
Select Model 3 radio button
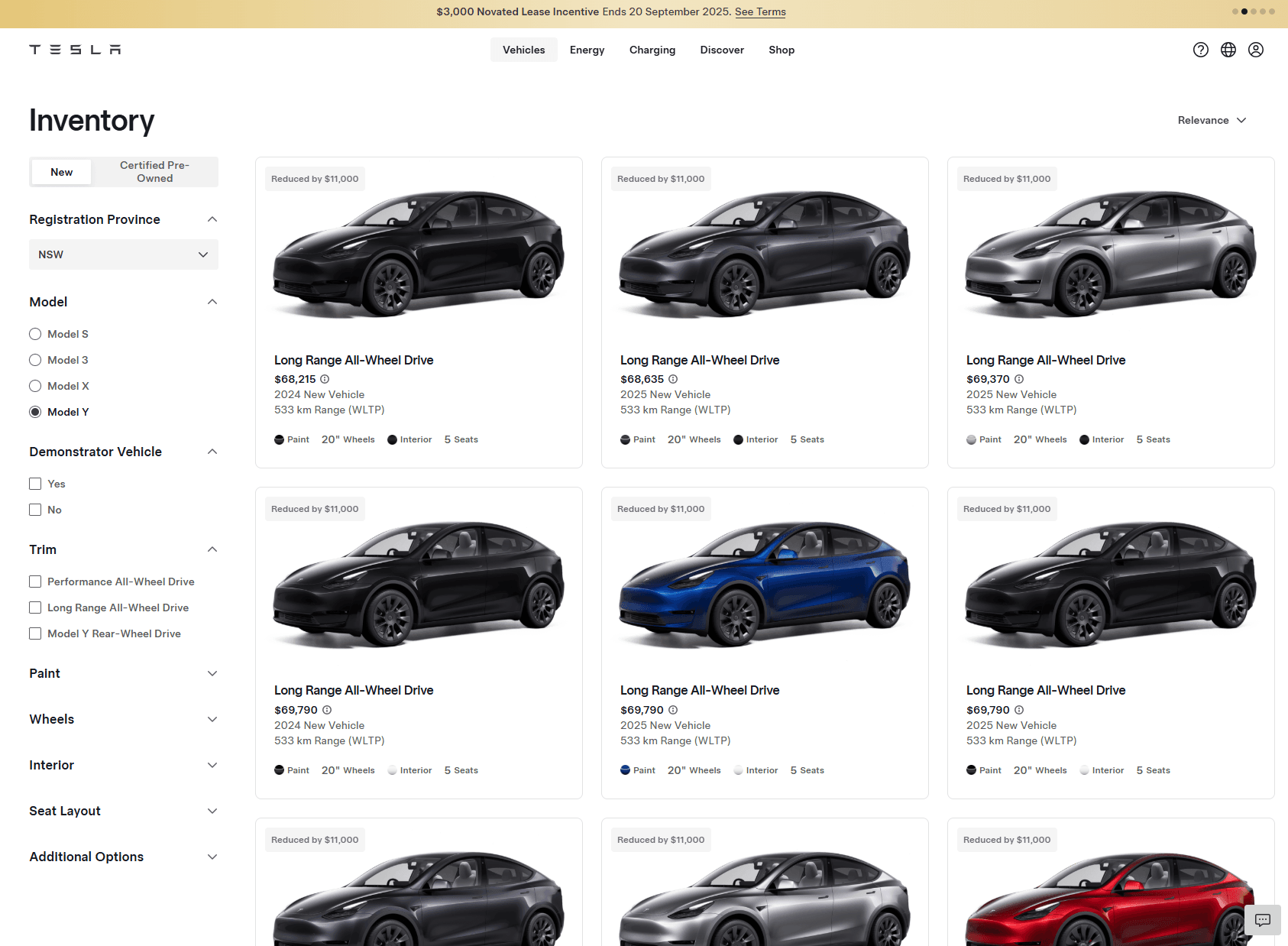[x=35, y=360]
